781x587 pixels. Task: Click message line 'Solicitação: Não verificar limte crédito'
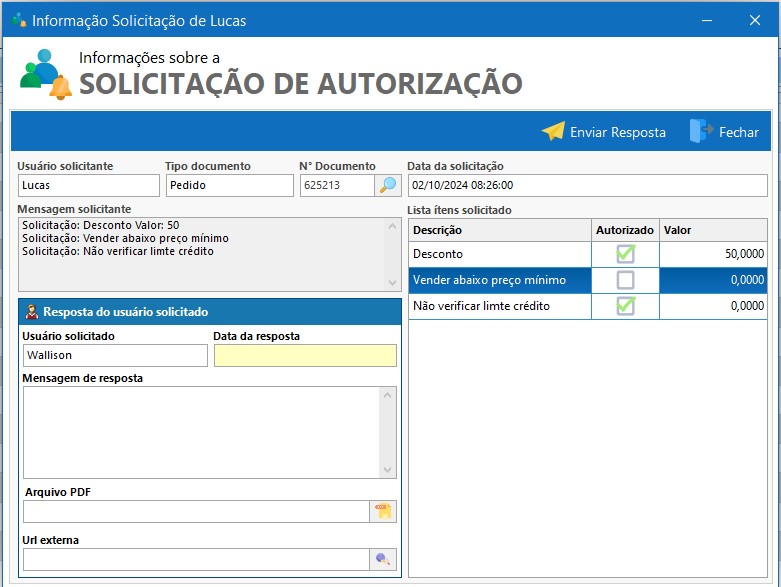tap(118, 251)
